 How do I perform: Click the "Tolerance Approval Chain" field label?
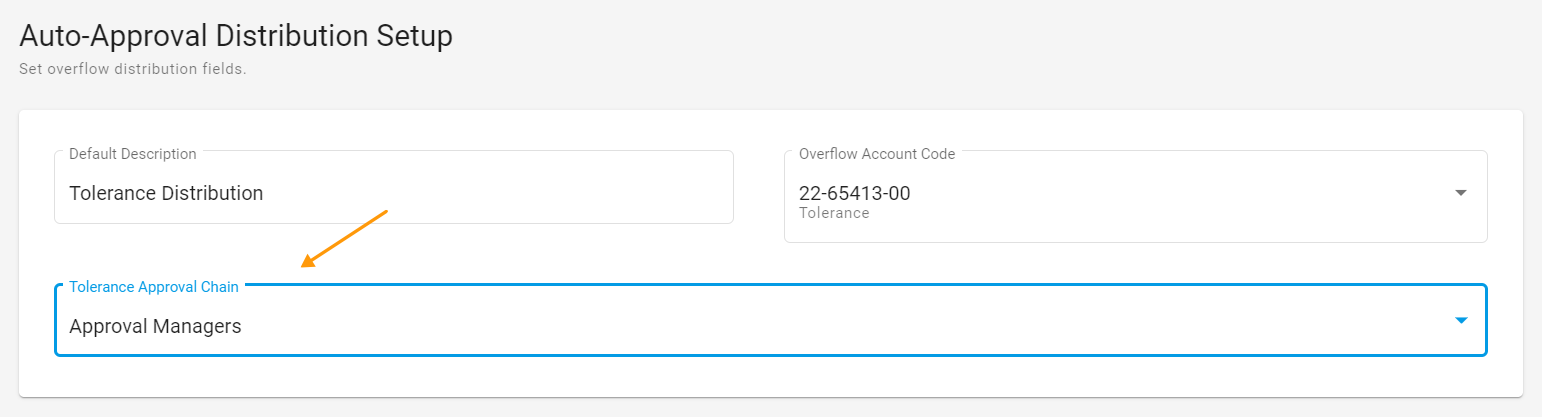(154, 287)
